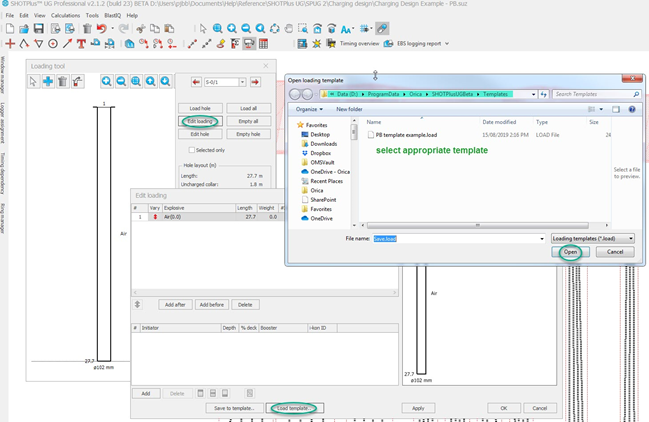Click the Load hole button

200,108
